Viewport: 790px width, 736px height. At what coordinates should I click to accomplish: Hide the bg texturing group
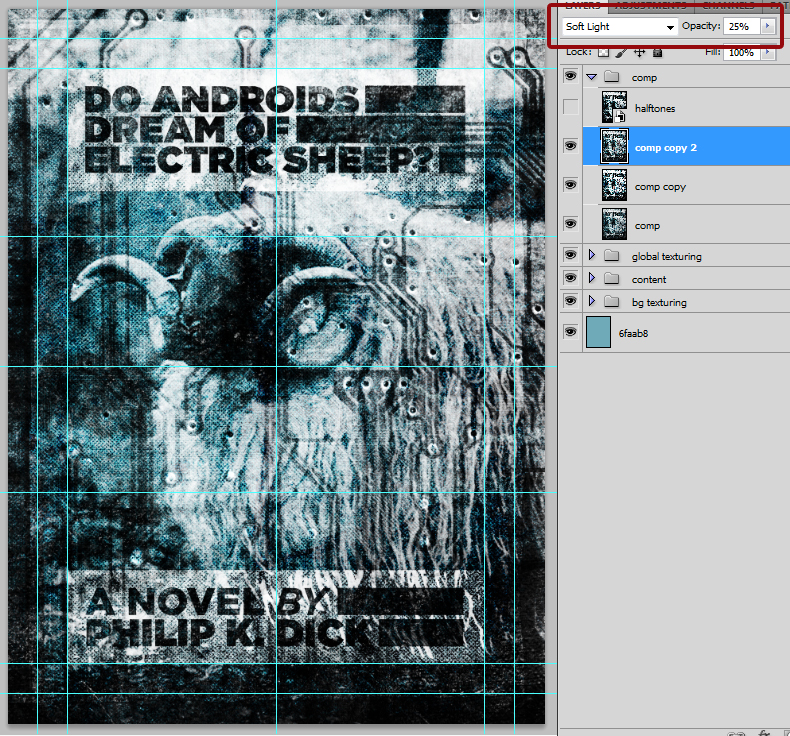[x=570, y=301]
